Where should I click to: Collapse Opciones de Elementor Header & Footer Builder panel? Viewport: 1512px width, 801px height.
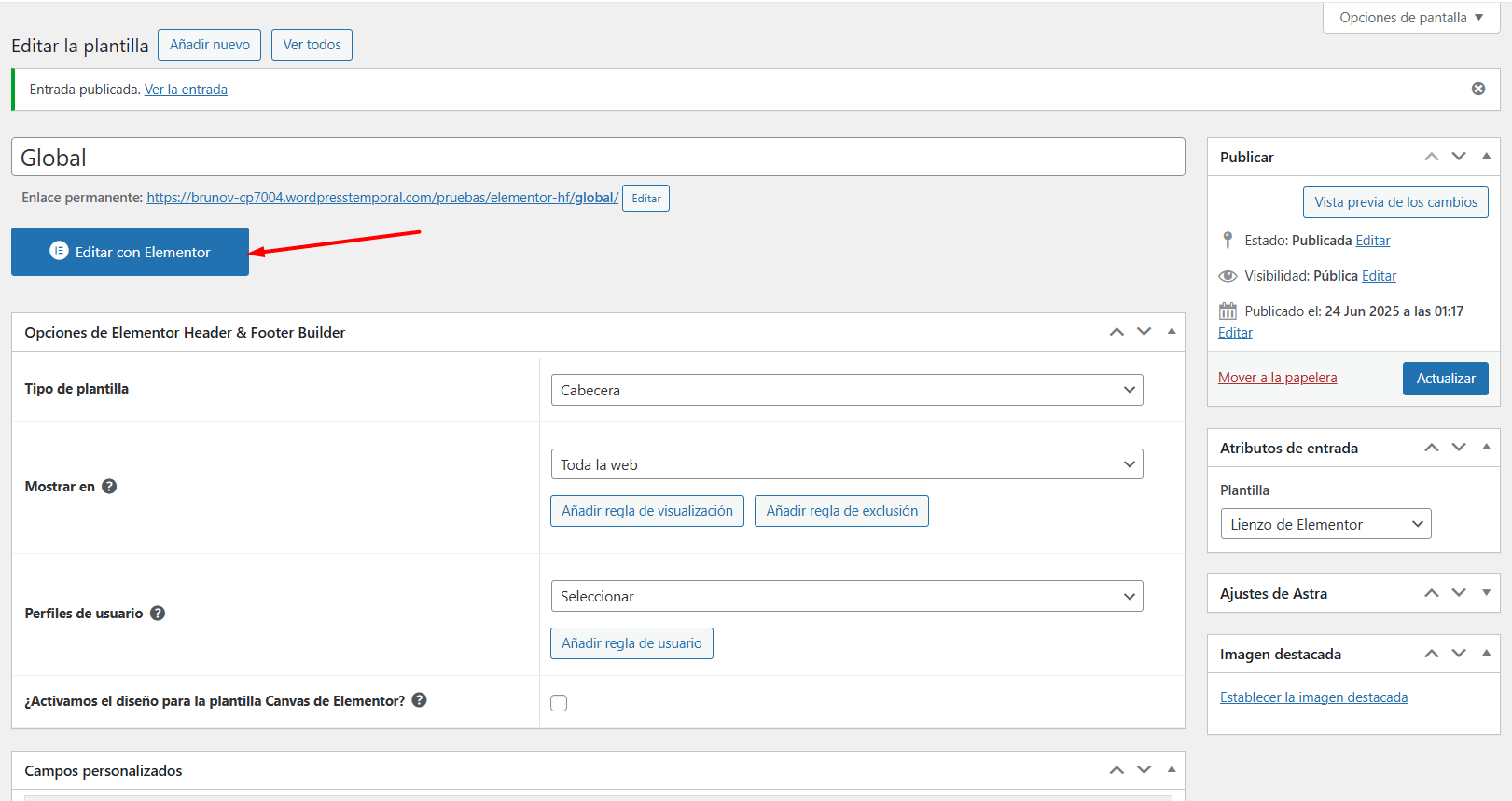1172,331
